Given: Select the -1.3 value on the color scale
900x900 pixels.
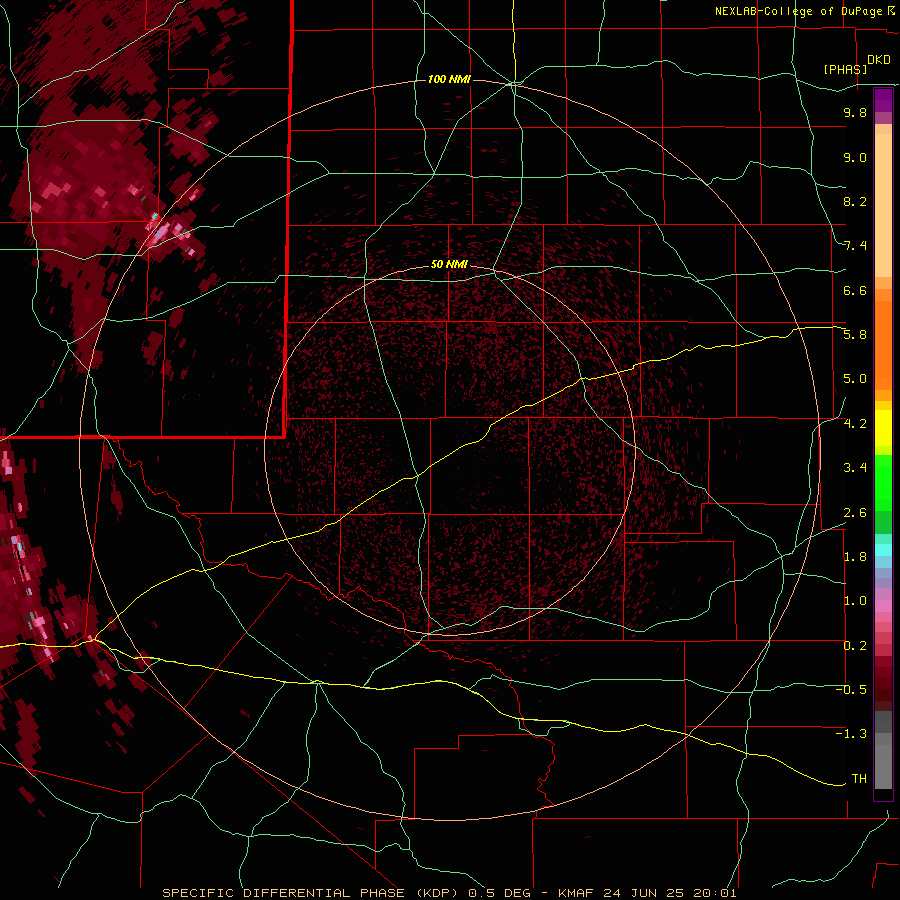Looking at the screenshot, I should [x=851, y=734].
